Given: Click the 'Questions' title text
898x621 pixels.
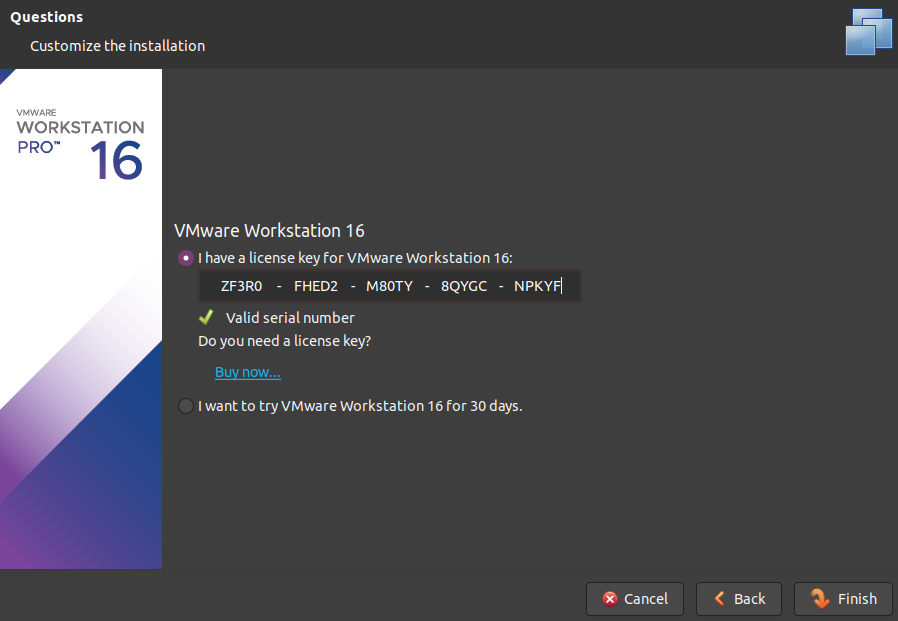Looking at the screenshot, I should [x=46, y=17].
